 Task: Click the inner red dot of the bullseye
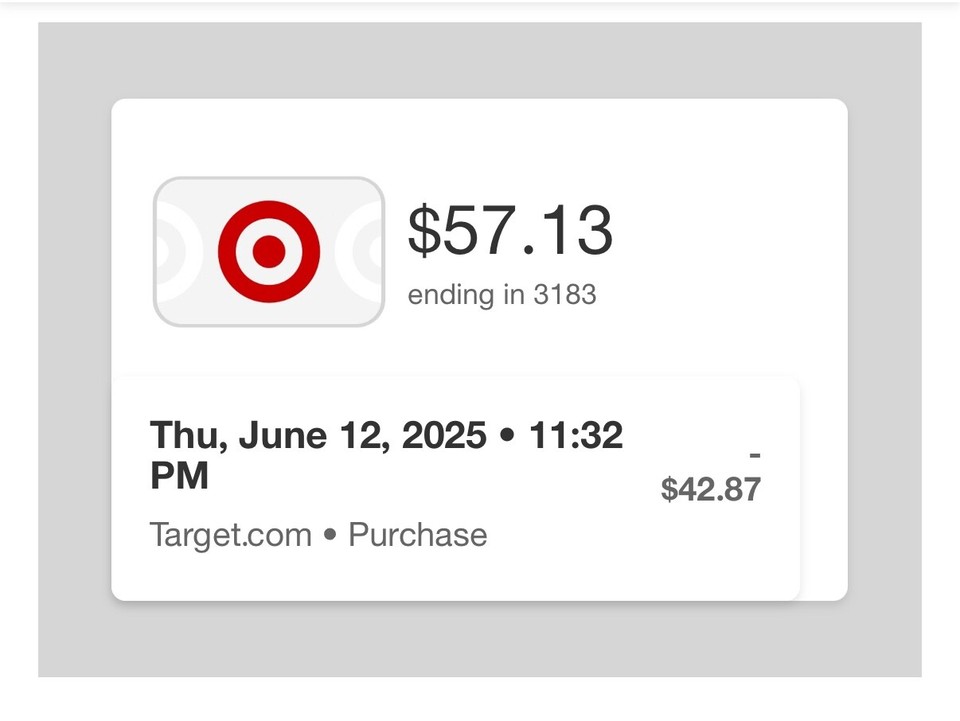tap(268, 250)
